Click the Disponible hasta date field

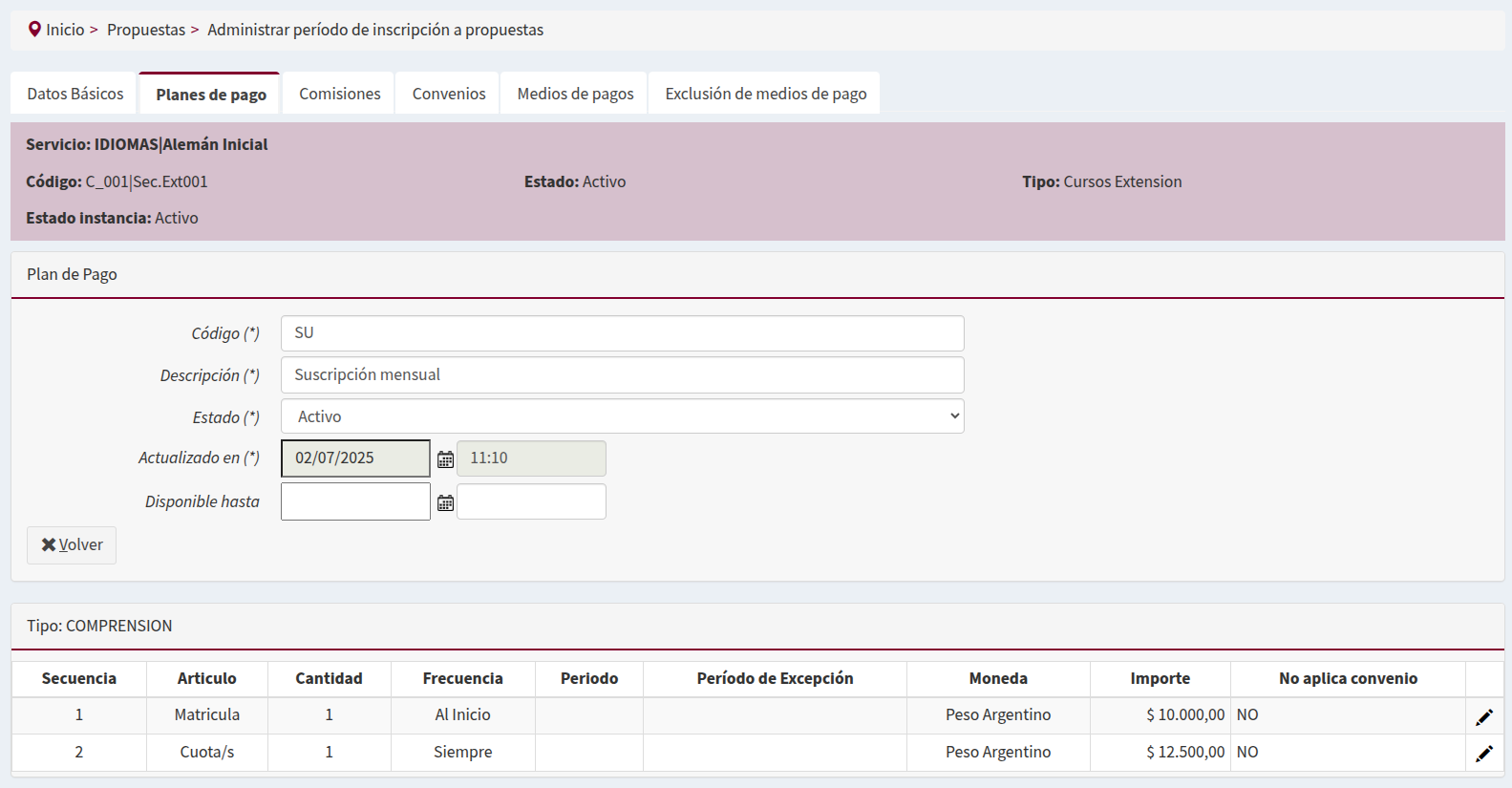[x=355, y=501]
